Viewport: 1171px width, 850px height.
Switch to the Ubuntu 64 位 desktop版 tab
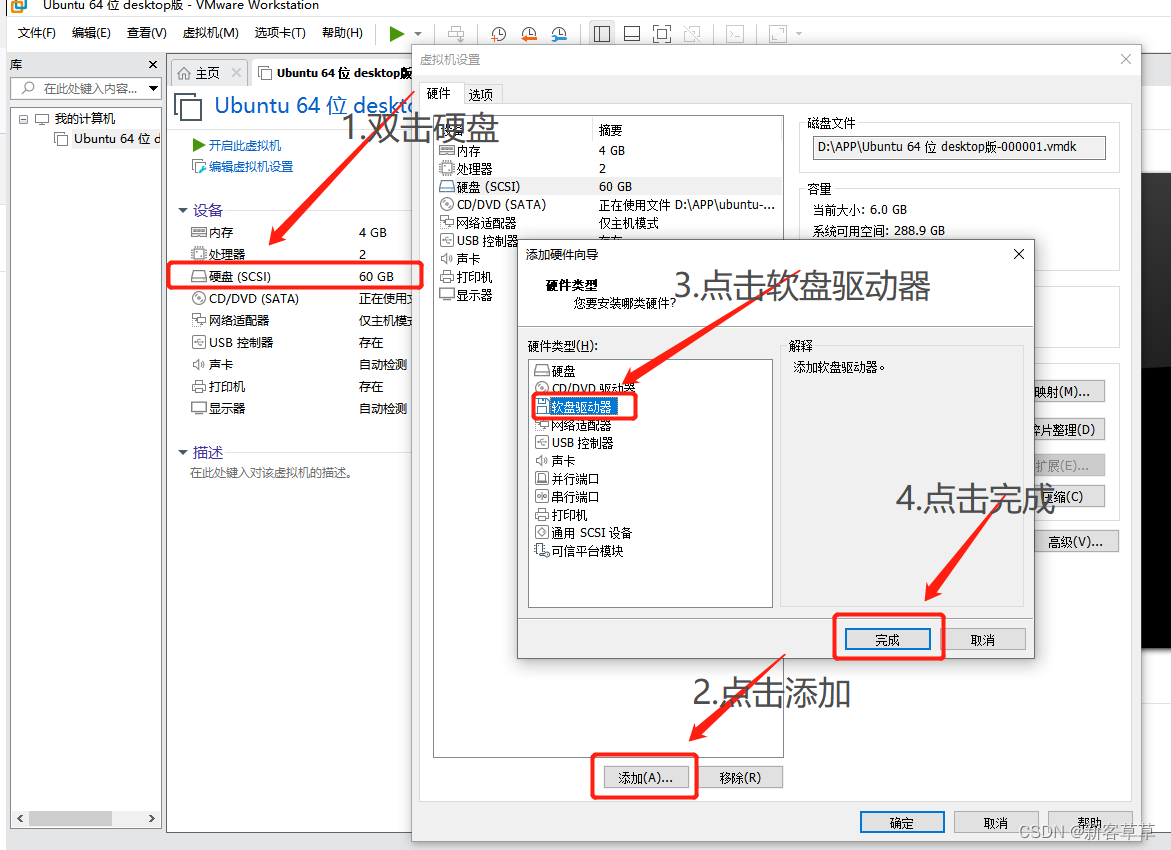pos(335,73)
